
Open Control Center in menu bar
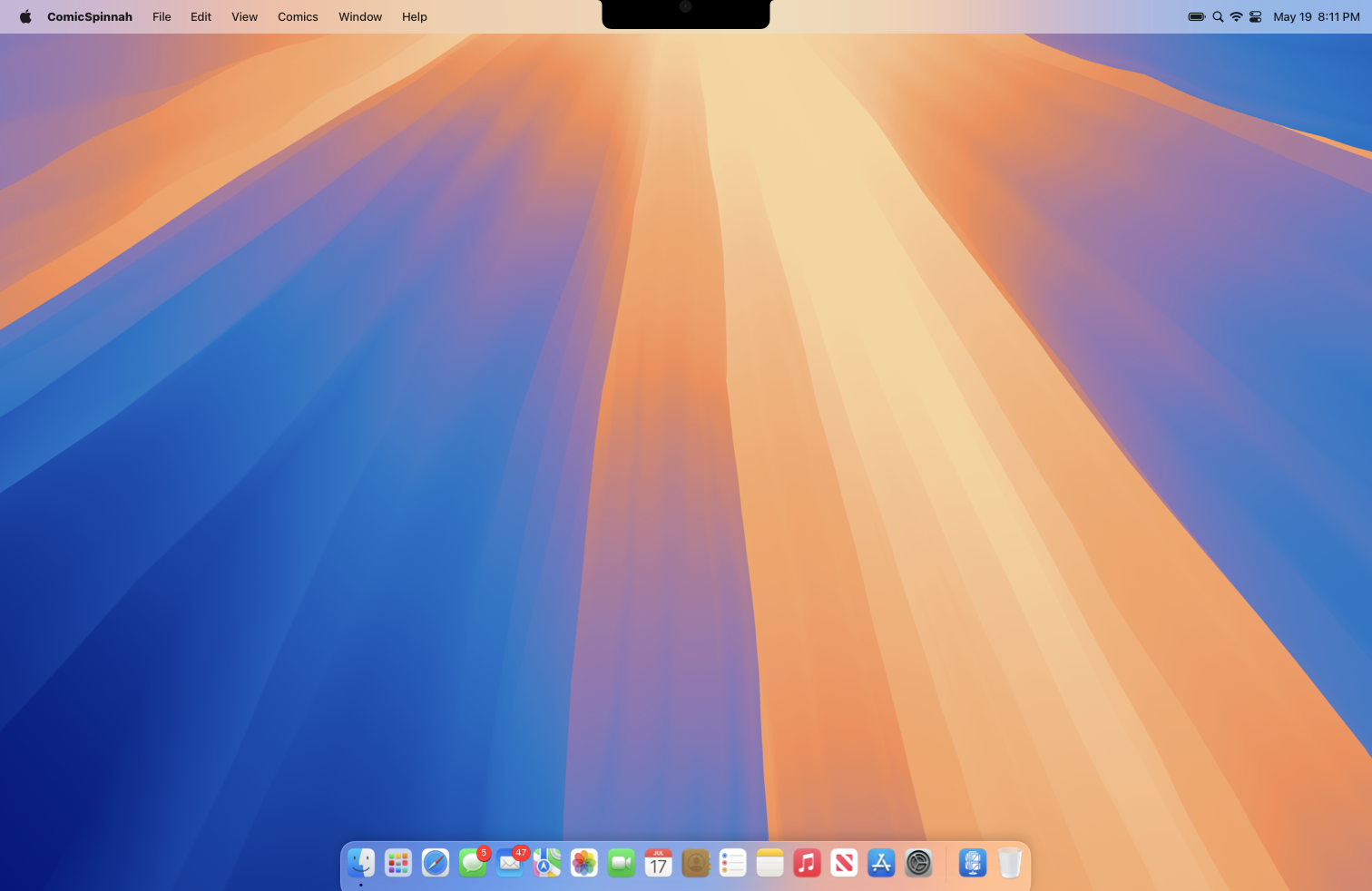click(1256, 16)
